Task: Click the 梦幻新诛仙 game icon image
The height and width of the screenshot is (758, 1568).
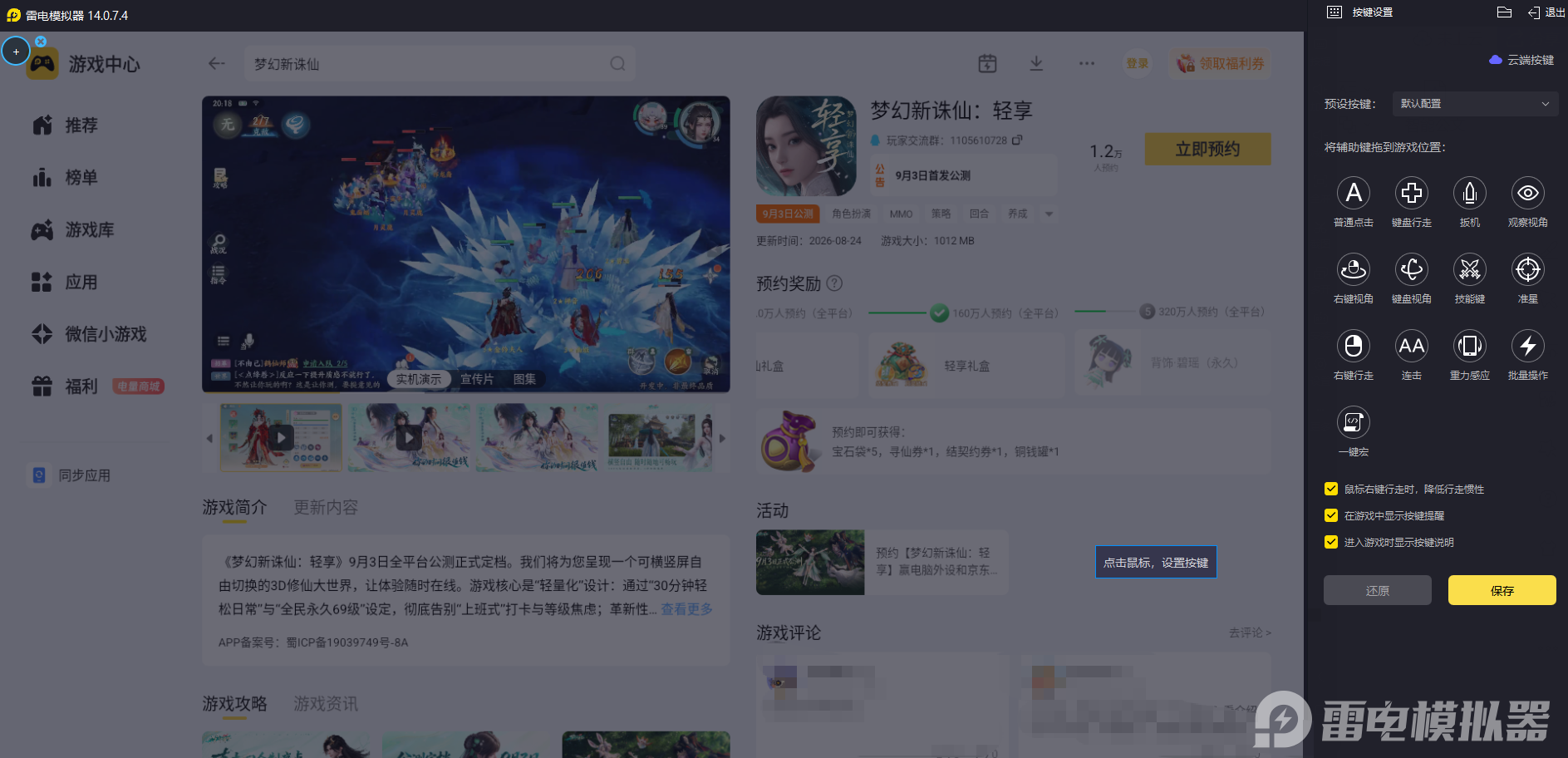Action: [x=806, y=146]
